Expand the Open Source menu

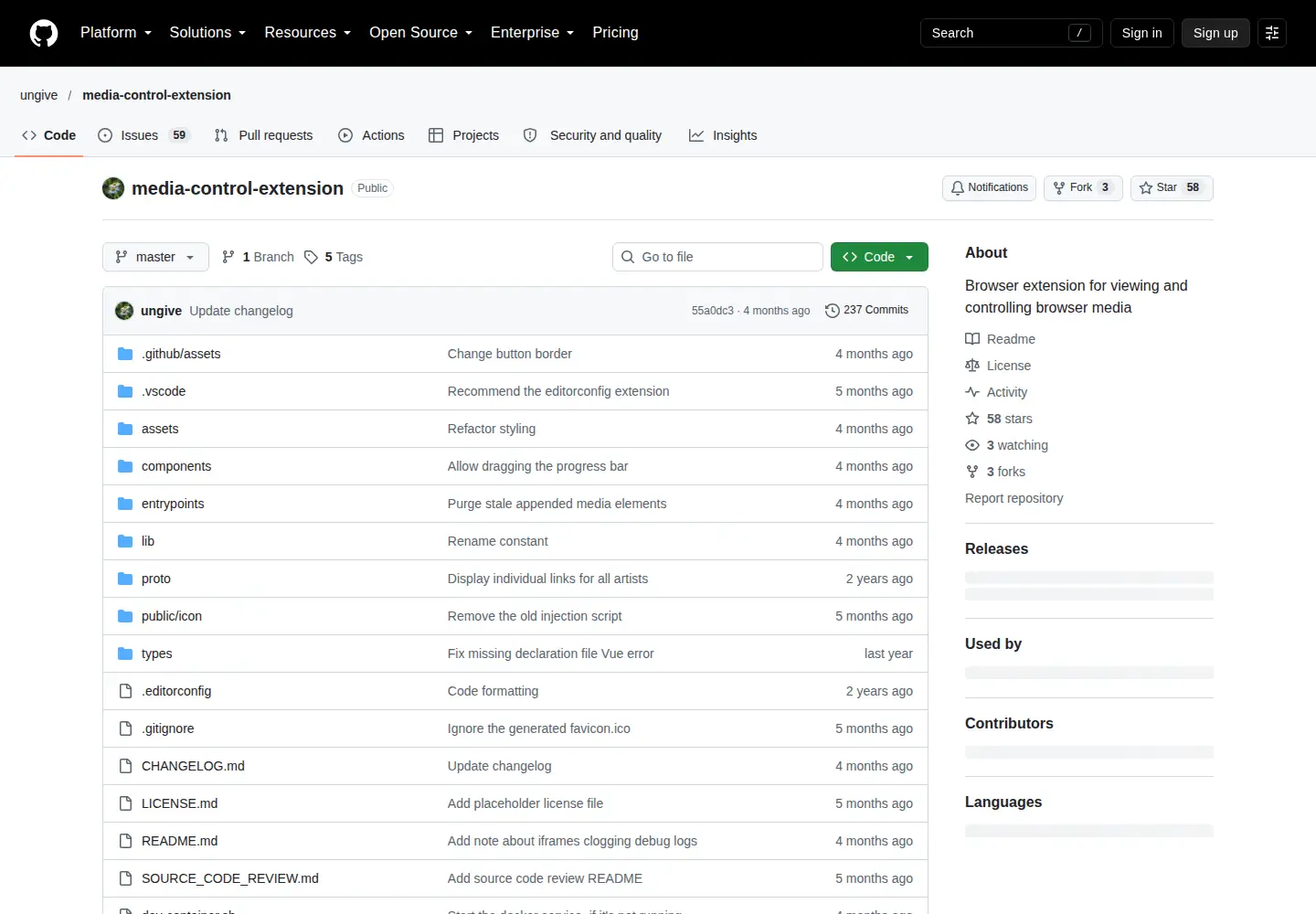click(x=421, y=33)
